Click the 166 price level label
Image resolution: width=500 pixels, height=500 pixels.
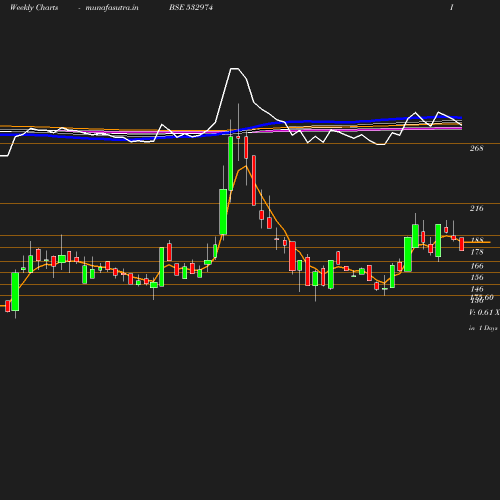tap(477, 266)
